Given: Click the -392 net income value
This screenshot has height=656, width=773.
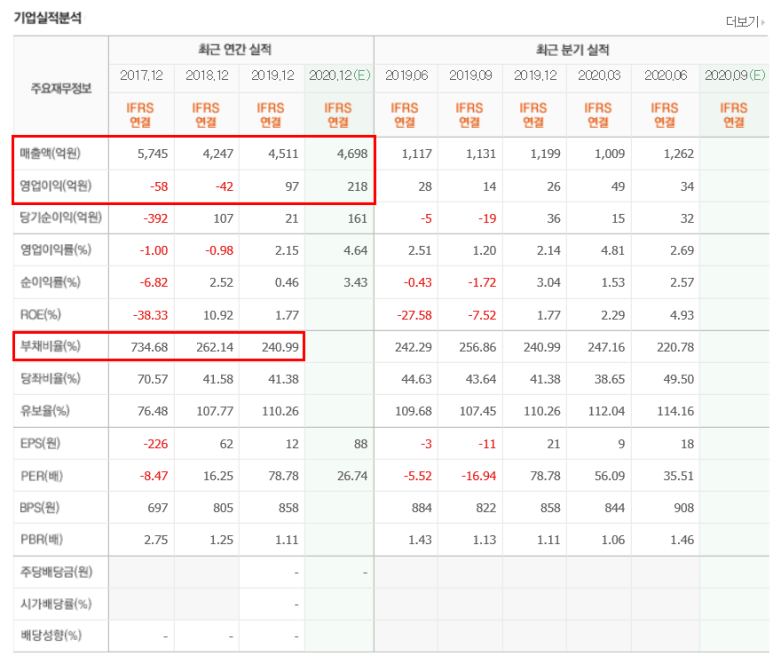Looking at the screenshot, I should coord(155,219).
